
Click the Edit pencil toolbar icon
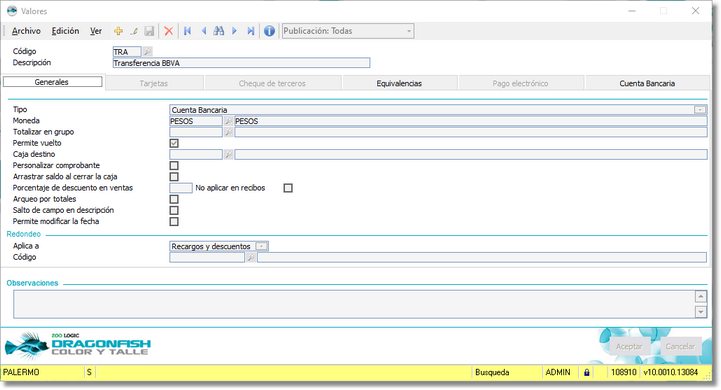(x=134, y=31)
